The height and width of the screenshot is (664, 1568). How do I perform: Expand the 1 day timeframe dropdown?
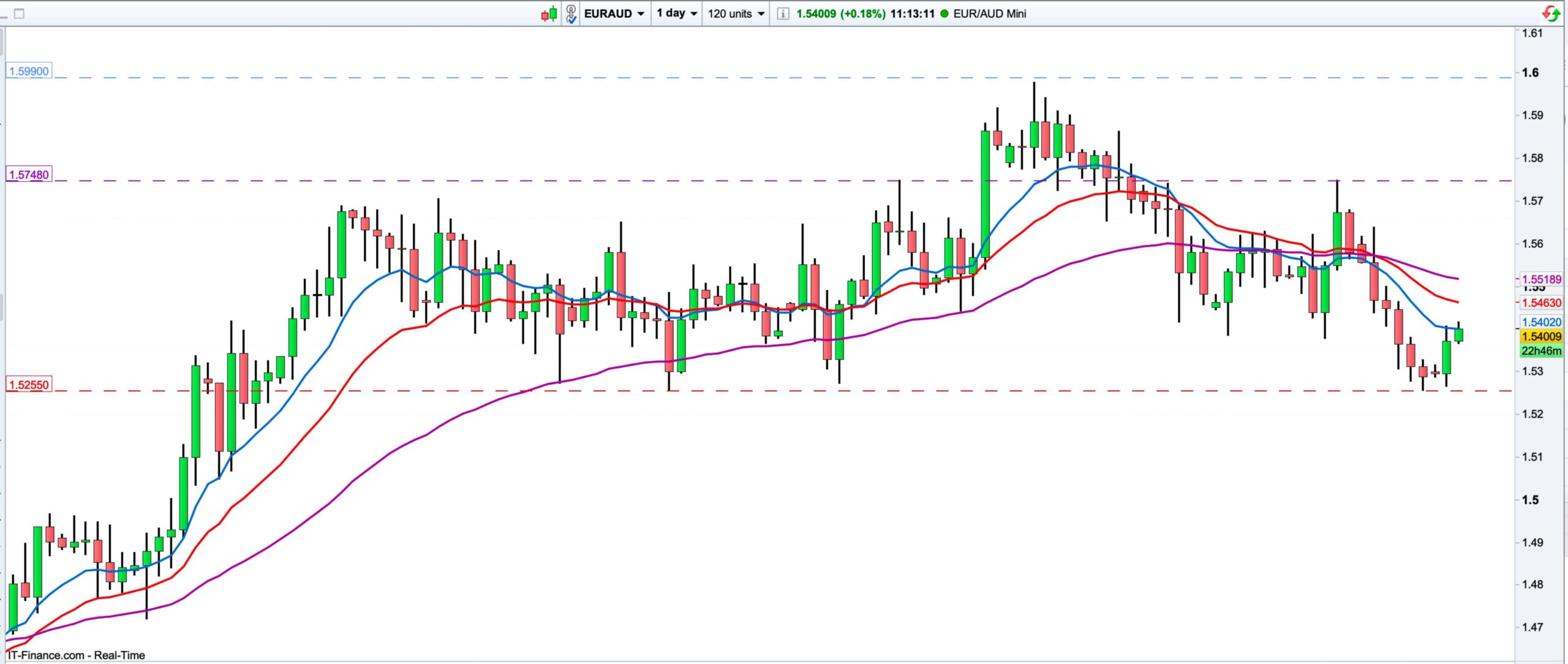tap(676, 13)
